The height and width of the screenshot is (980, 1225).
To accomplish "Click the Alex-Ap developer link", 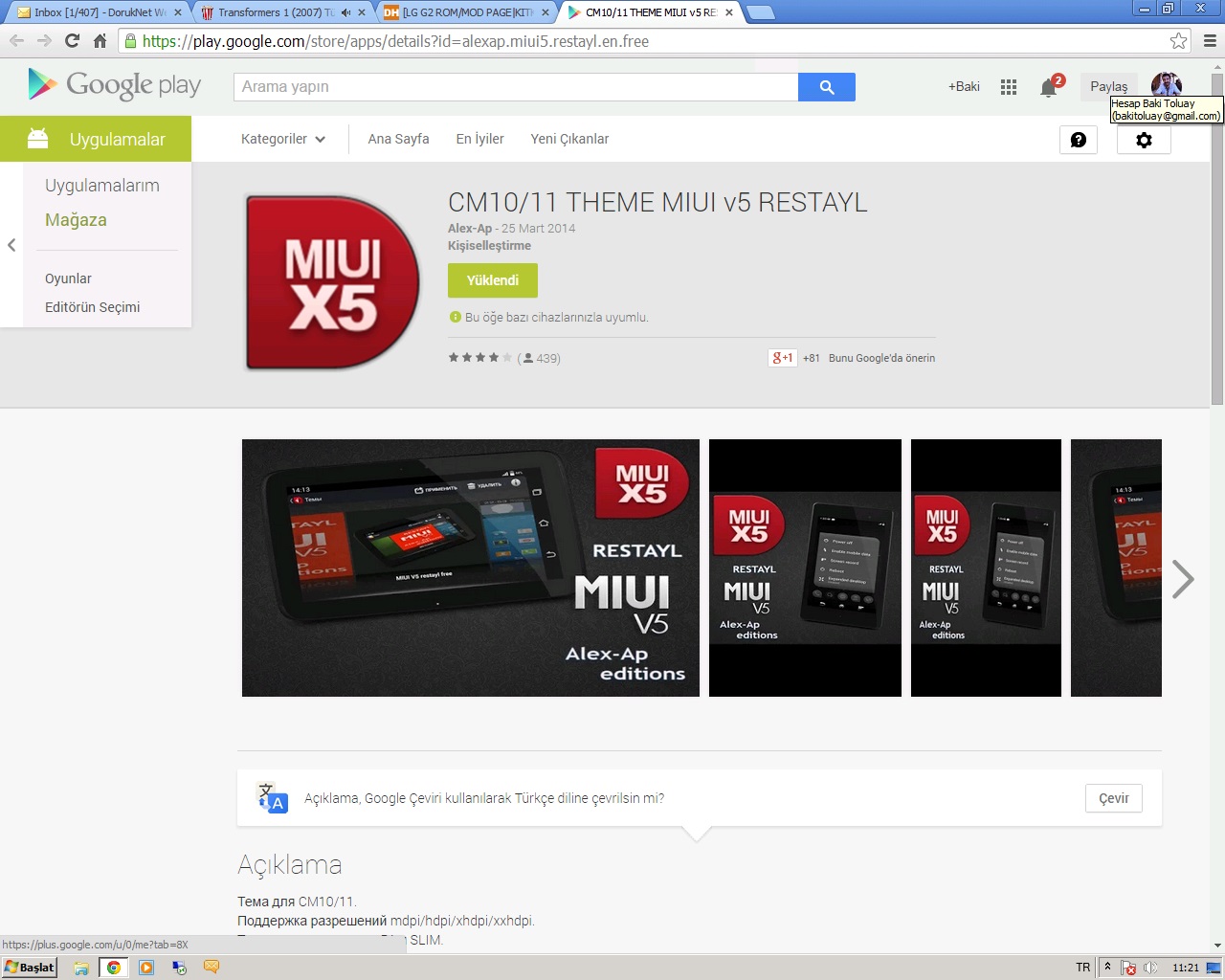I will (x=470, y=228).
